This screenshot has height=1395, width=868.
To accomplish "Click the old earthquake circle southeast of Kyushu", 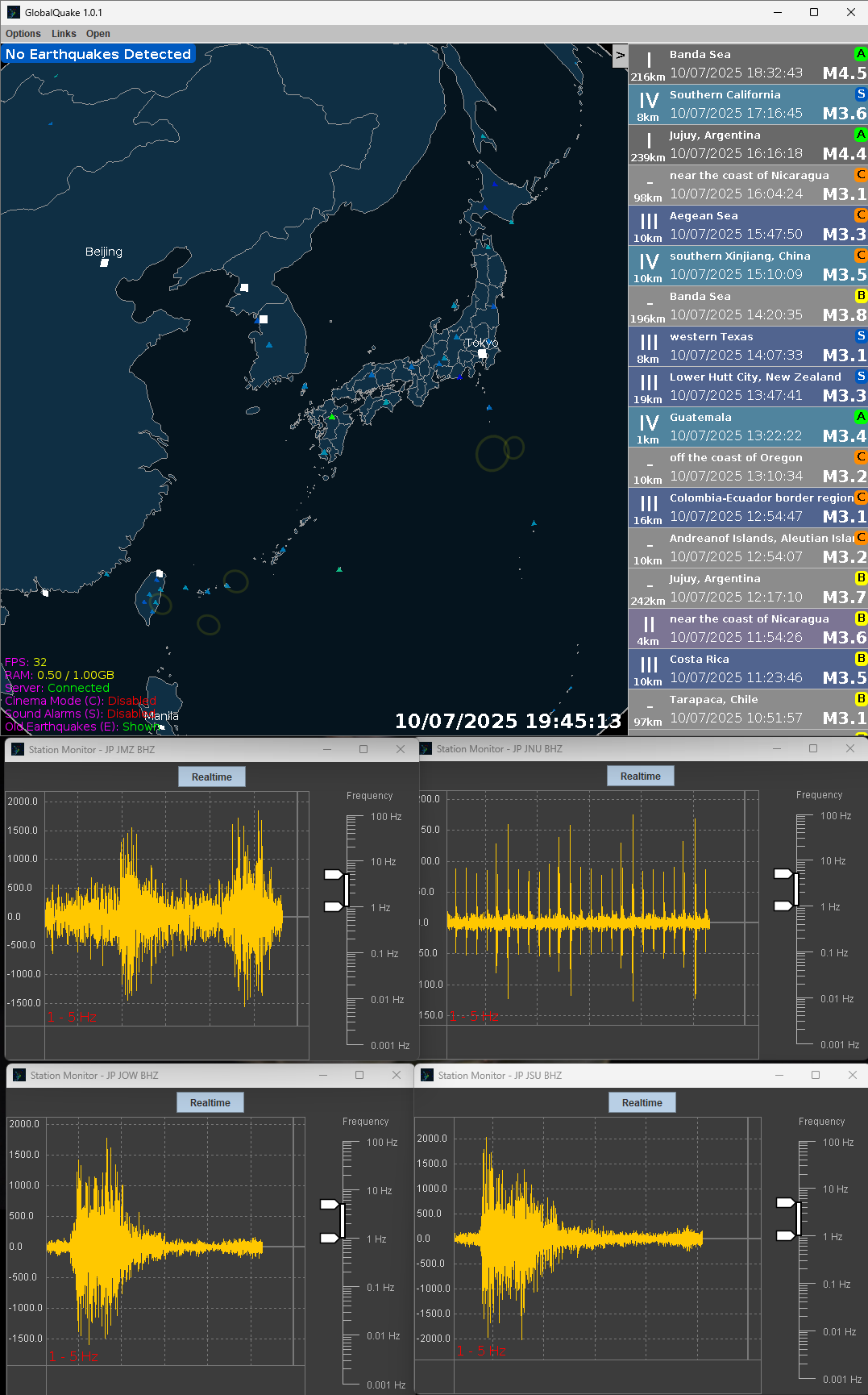I will click(x=492, y=453).
